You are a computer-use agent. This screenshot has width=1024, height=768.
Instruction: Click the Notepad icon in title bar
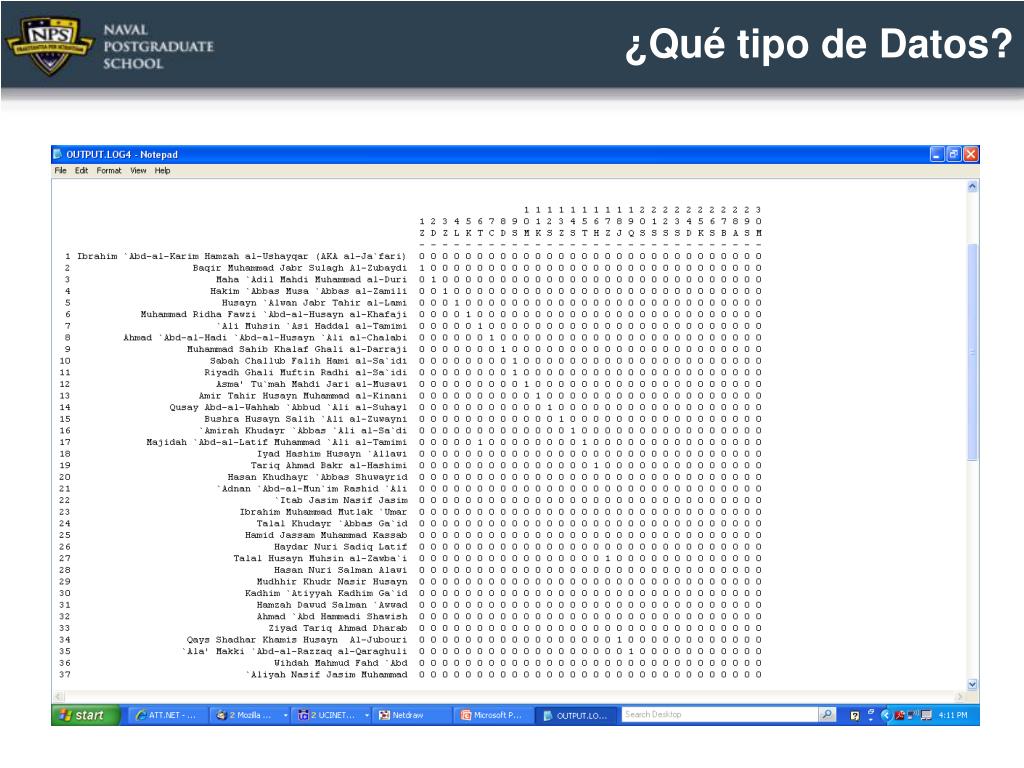pyautogui.click(x=58, y=154)
